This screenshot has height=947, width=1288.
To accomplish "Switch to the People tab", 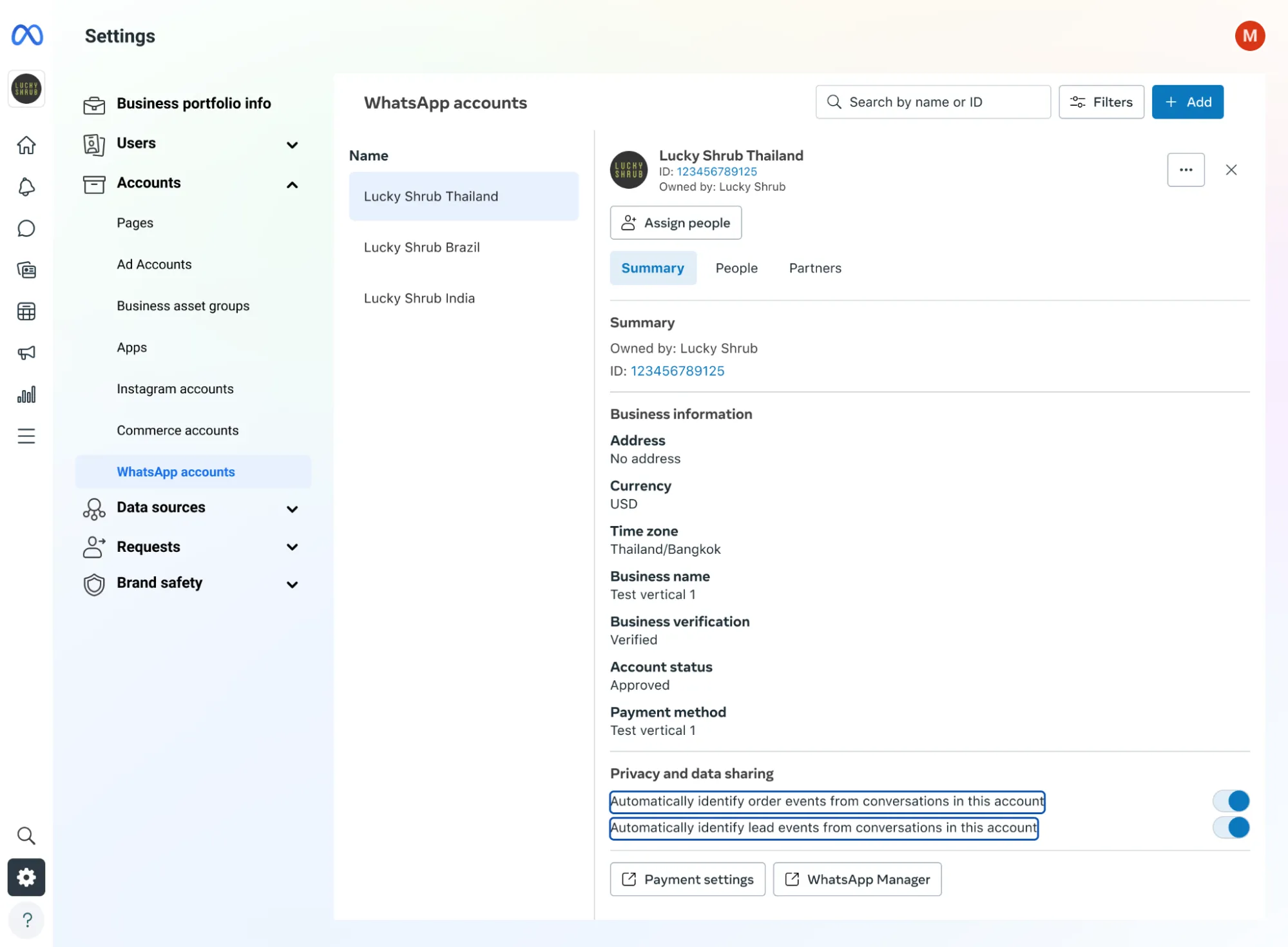I will tap(736, 268).
